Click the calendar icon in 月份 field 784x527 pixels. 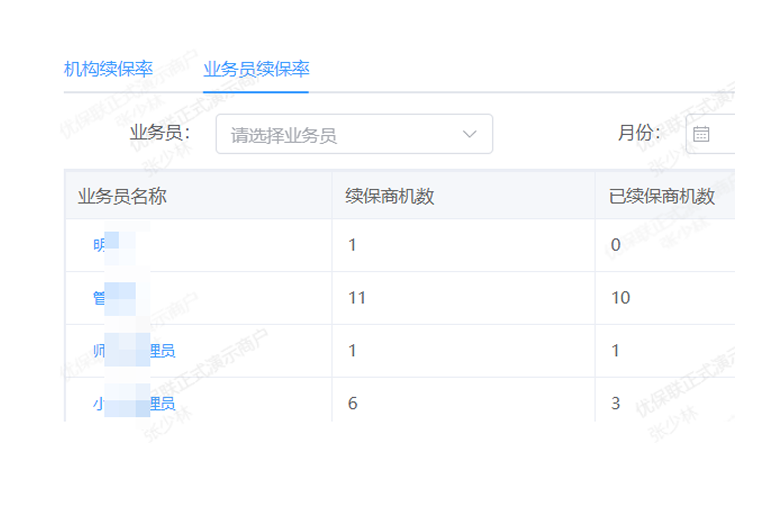(701, 134)
